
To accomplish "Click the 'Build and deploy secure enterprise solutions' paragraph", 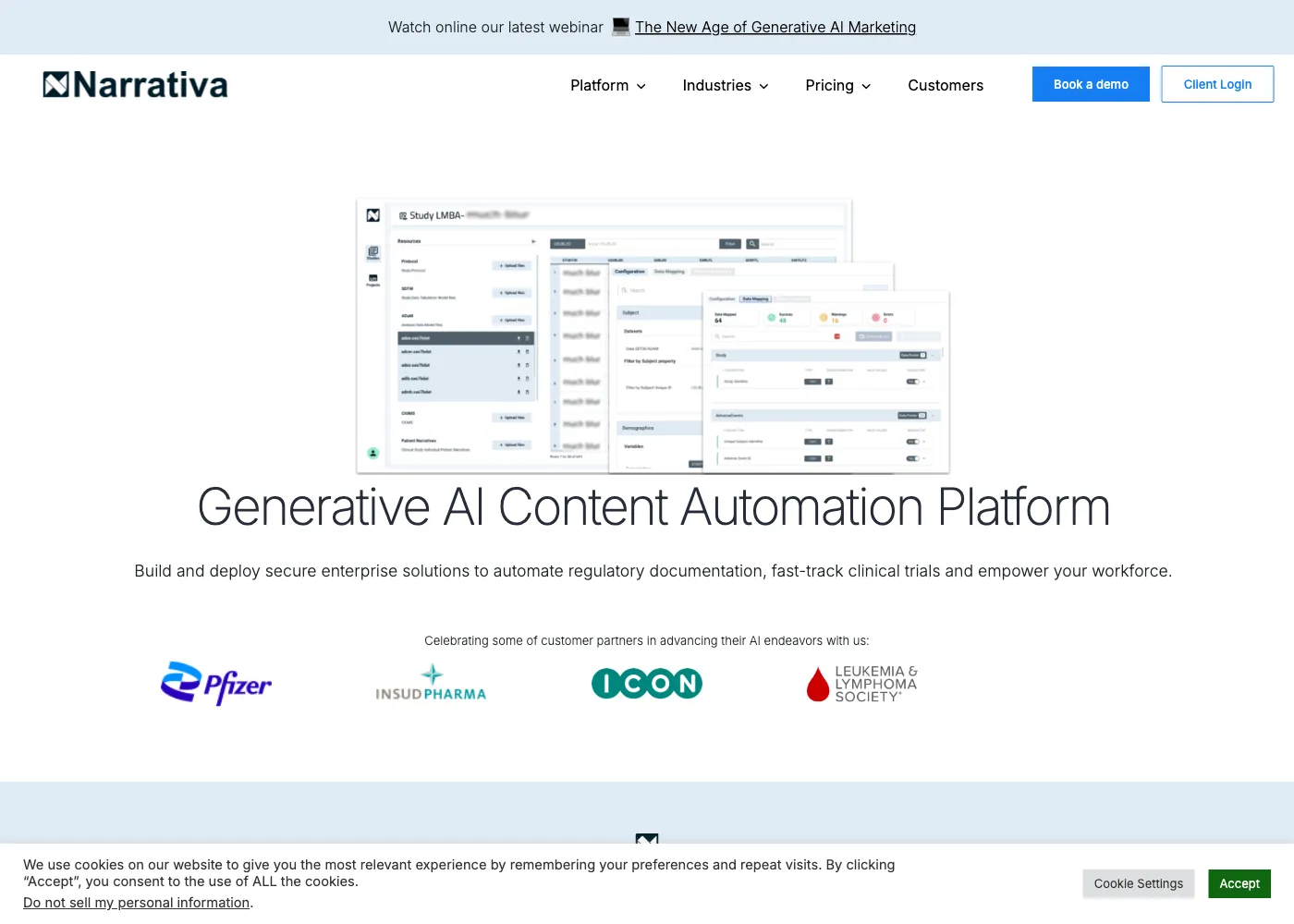I will [653, 571].
